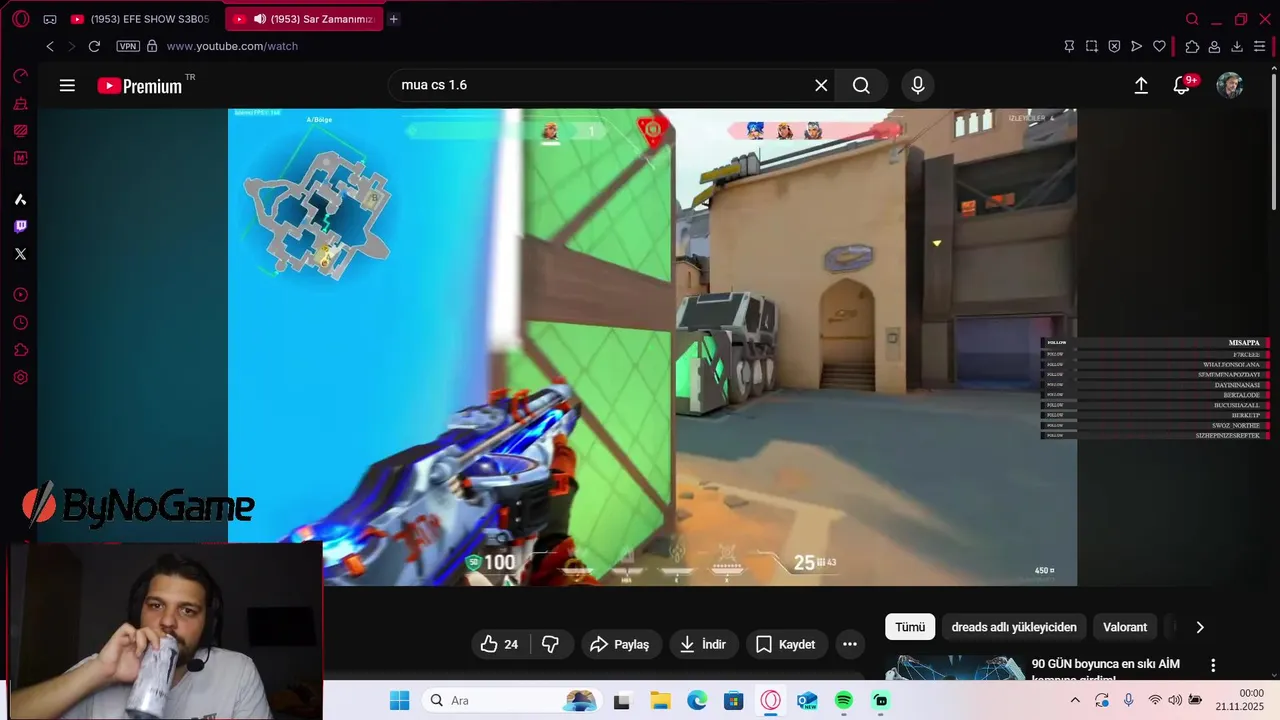Open more actions three-dot menu

click(850, 644)
